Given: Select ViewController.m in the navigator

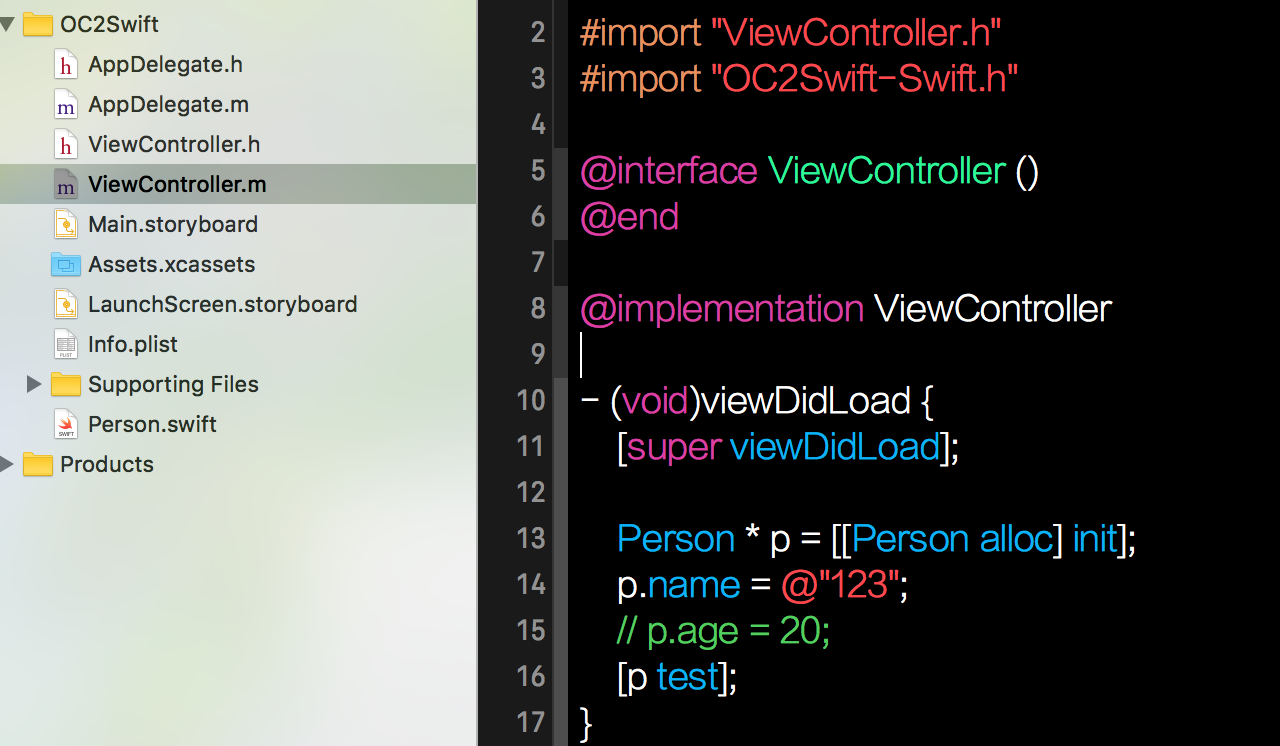Looking at the screenshot, I should click(x=177, y=185).
